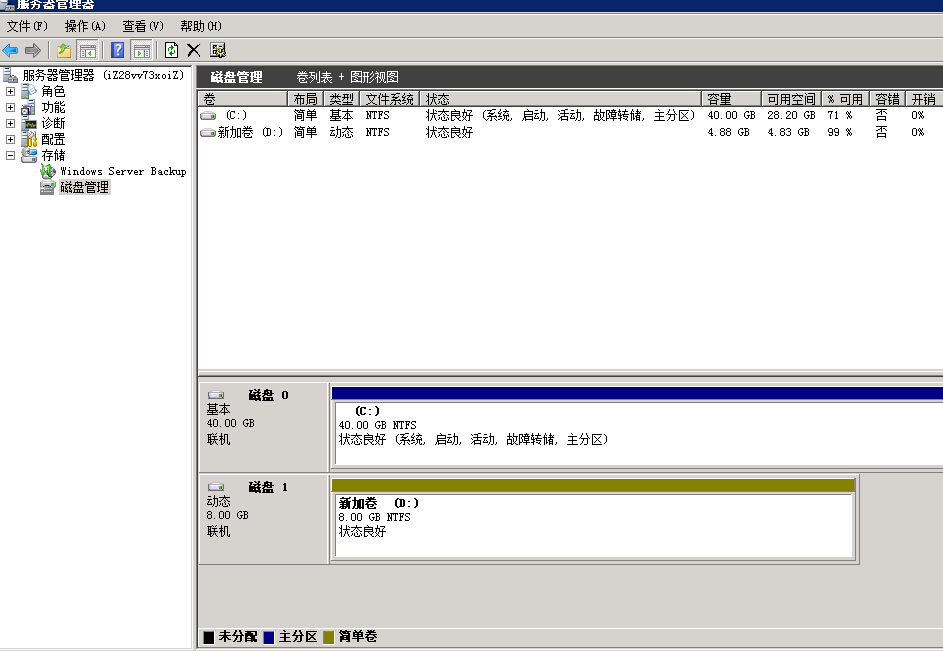Open the 查看(V) menu
The height and width of the screenshot is (651, 943).
[x=142, y=25]
